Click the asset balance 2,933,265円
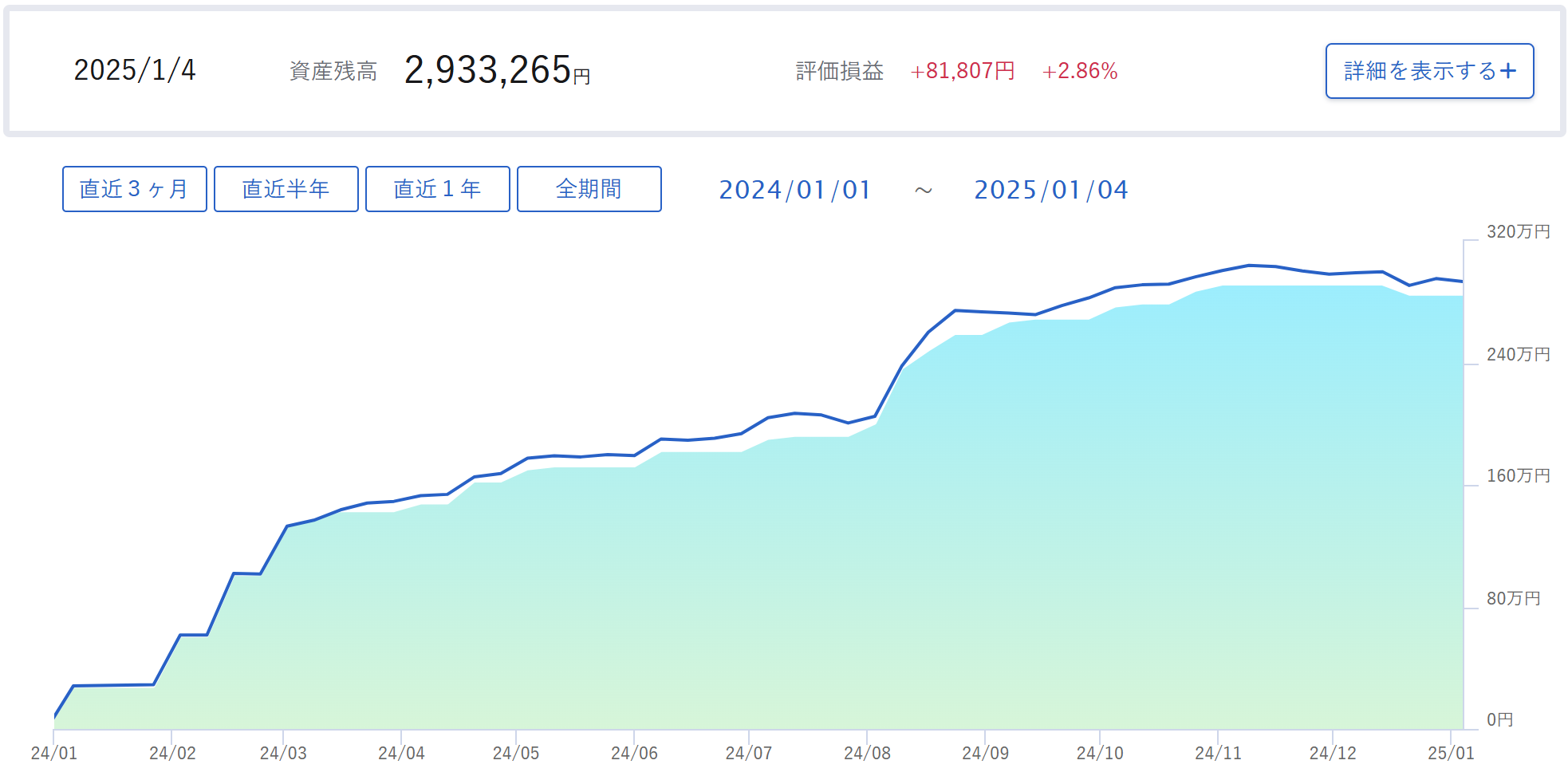The height and width of the screenshot is (772, 1568). [497, 70]
